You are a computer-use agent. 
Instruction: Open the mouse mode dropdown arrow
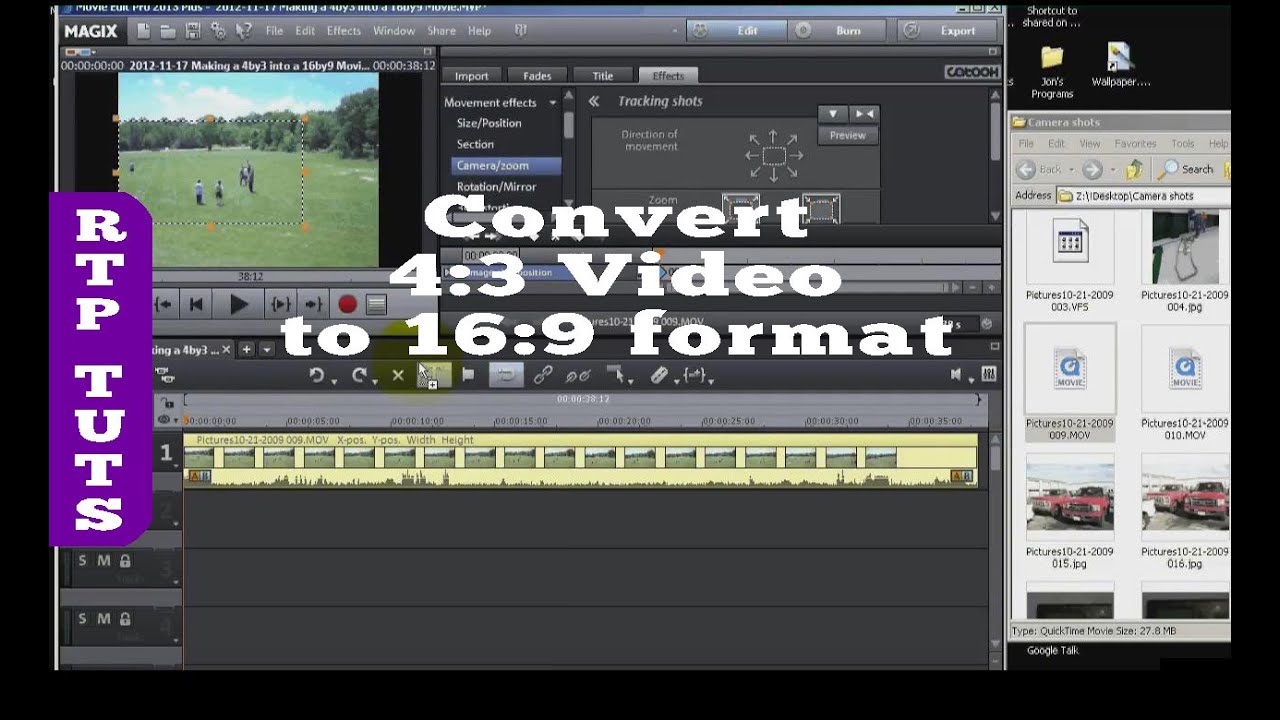pyautogui.click(x=630, y=380)
